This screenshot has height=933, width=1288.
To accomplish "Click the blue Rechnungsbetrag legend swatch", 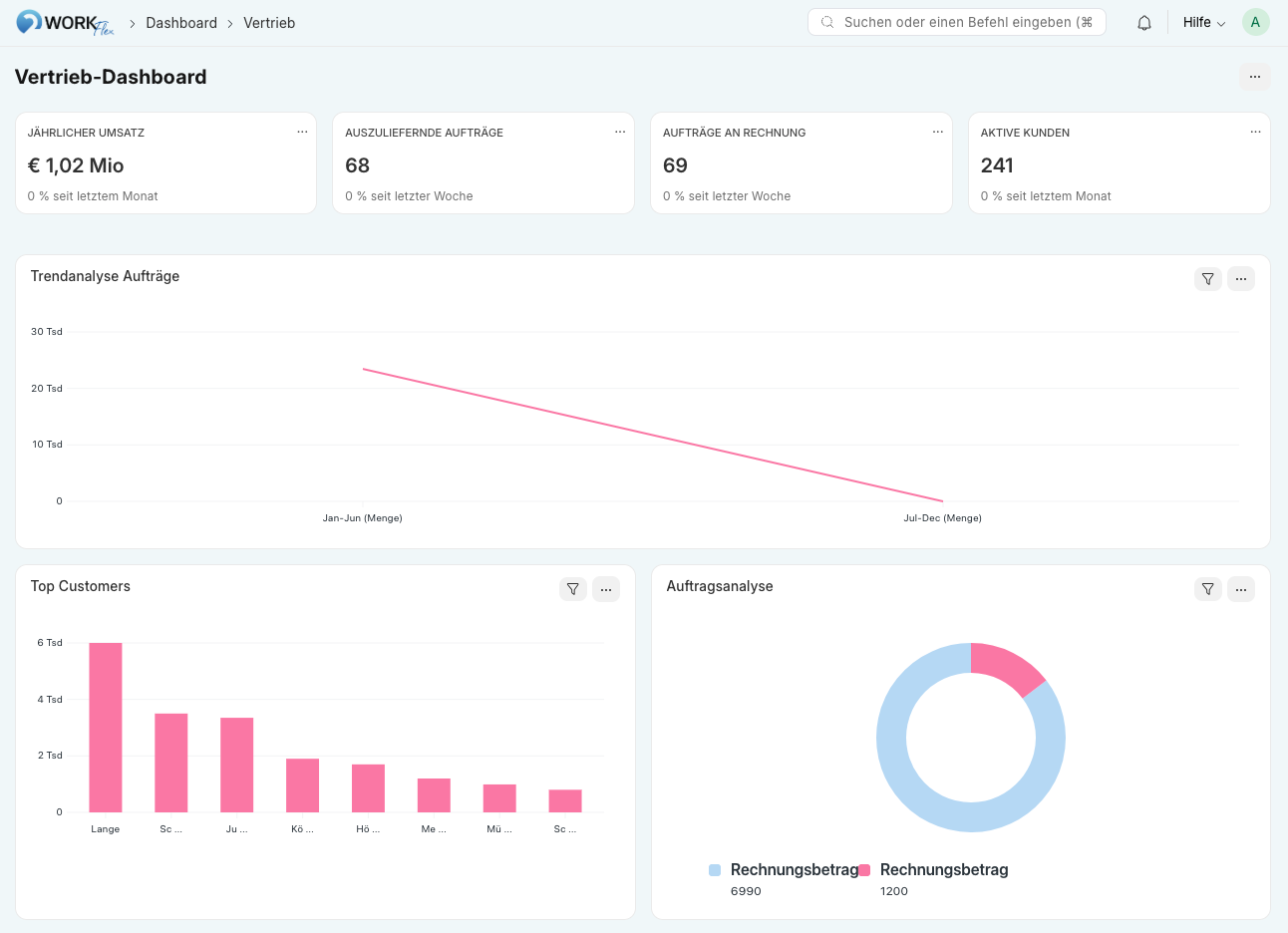I will tap(715, 870).
